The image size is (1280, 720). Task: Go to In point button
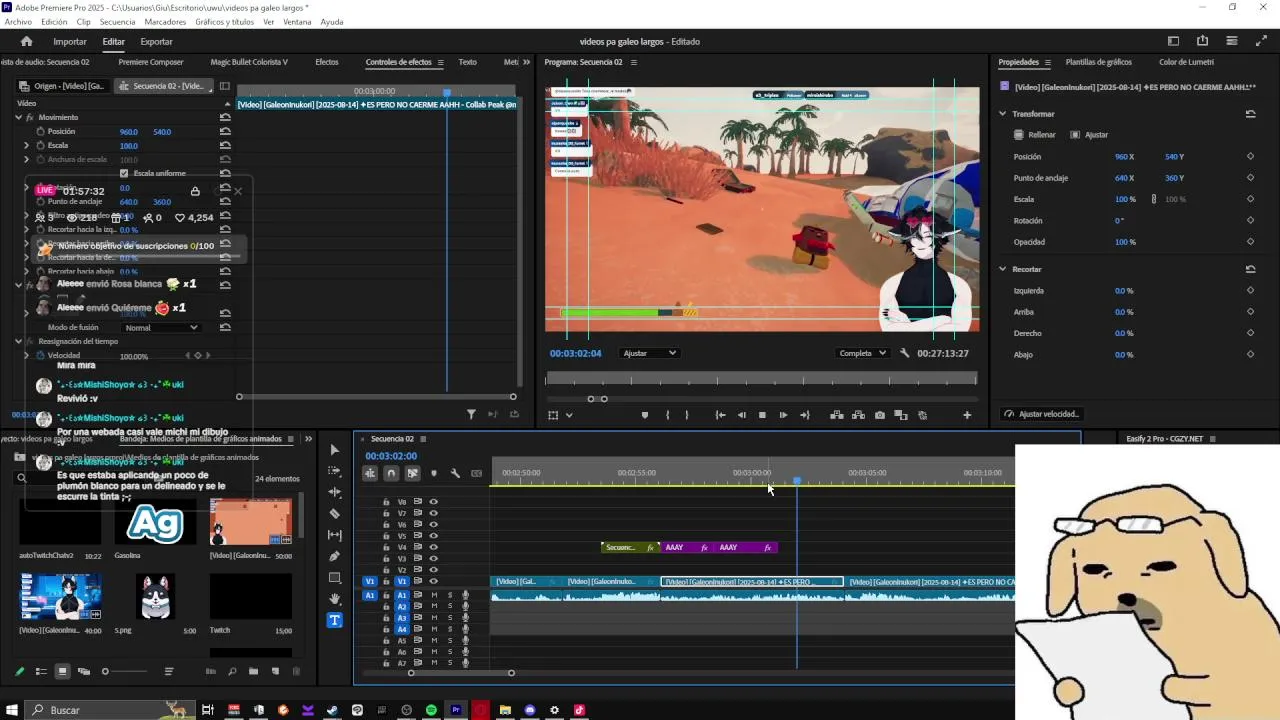click(x=720, y=415)
